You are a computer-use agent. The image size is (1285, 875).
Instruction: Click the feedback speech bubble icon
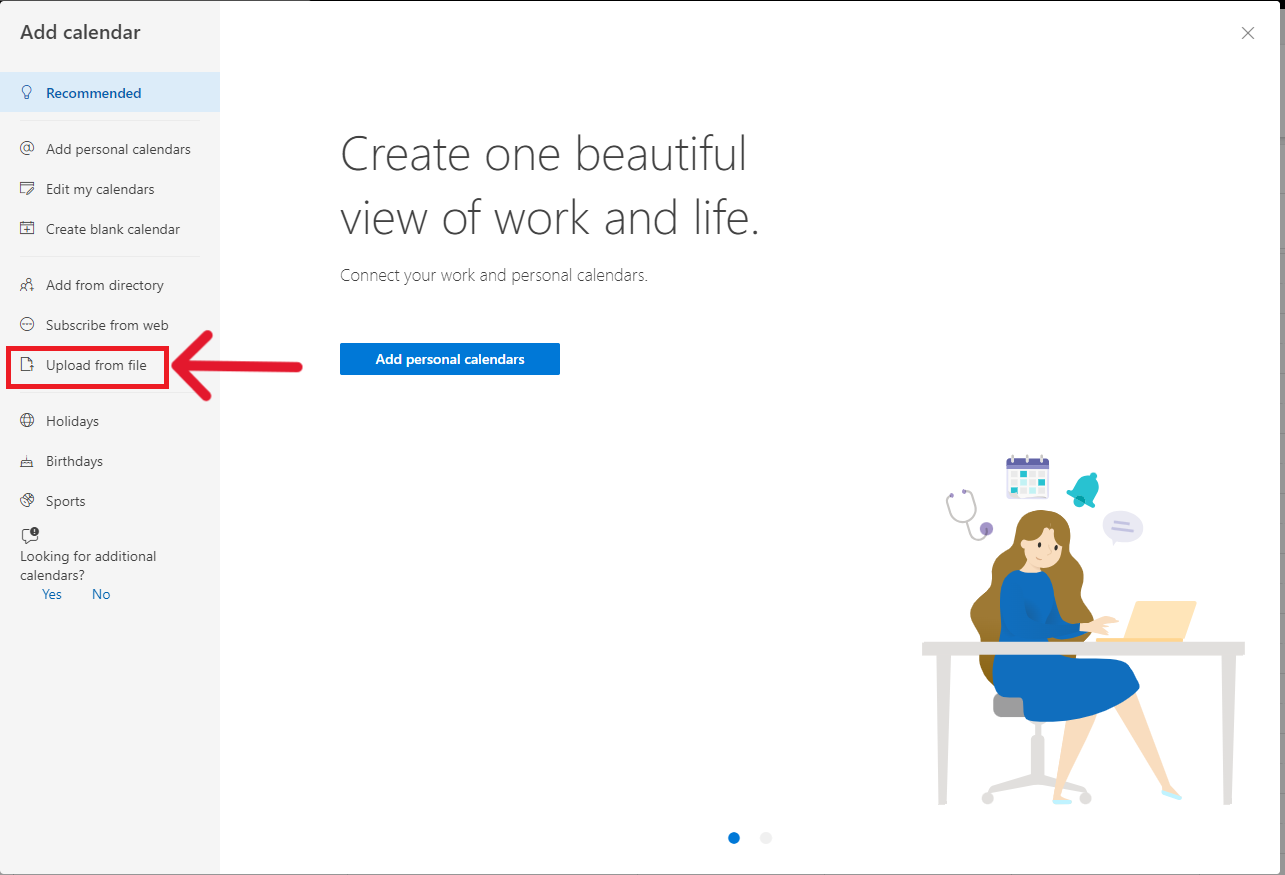pos(30,535)
